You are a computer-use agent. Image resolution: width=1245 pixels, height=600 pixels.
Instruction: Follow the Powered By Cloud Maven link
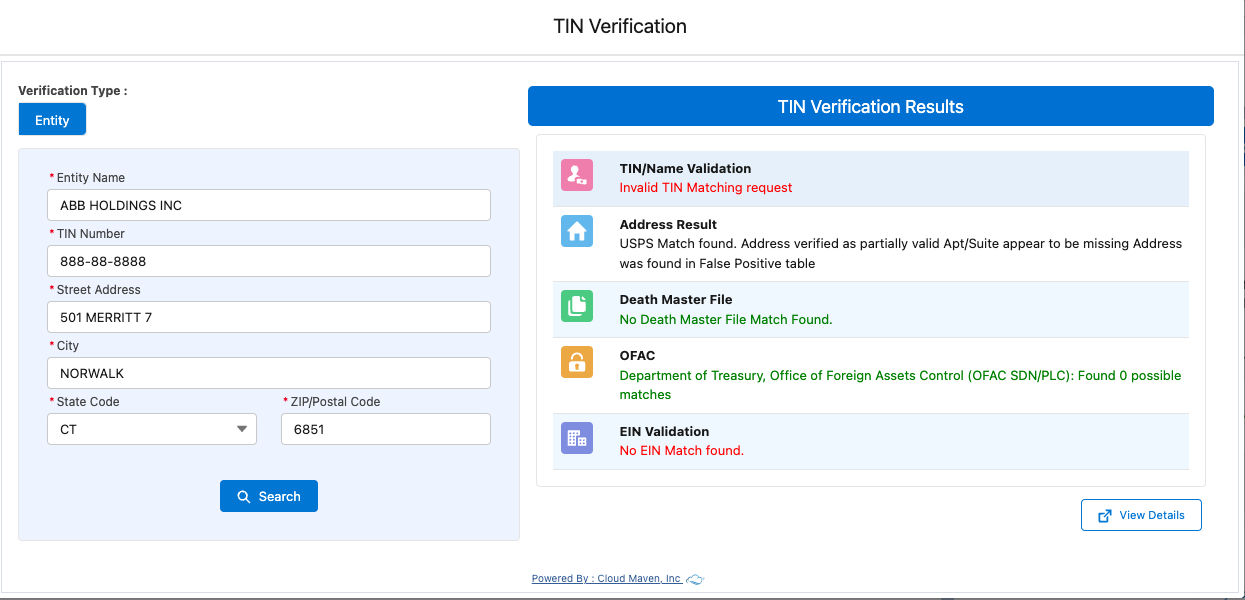(609, 578)
